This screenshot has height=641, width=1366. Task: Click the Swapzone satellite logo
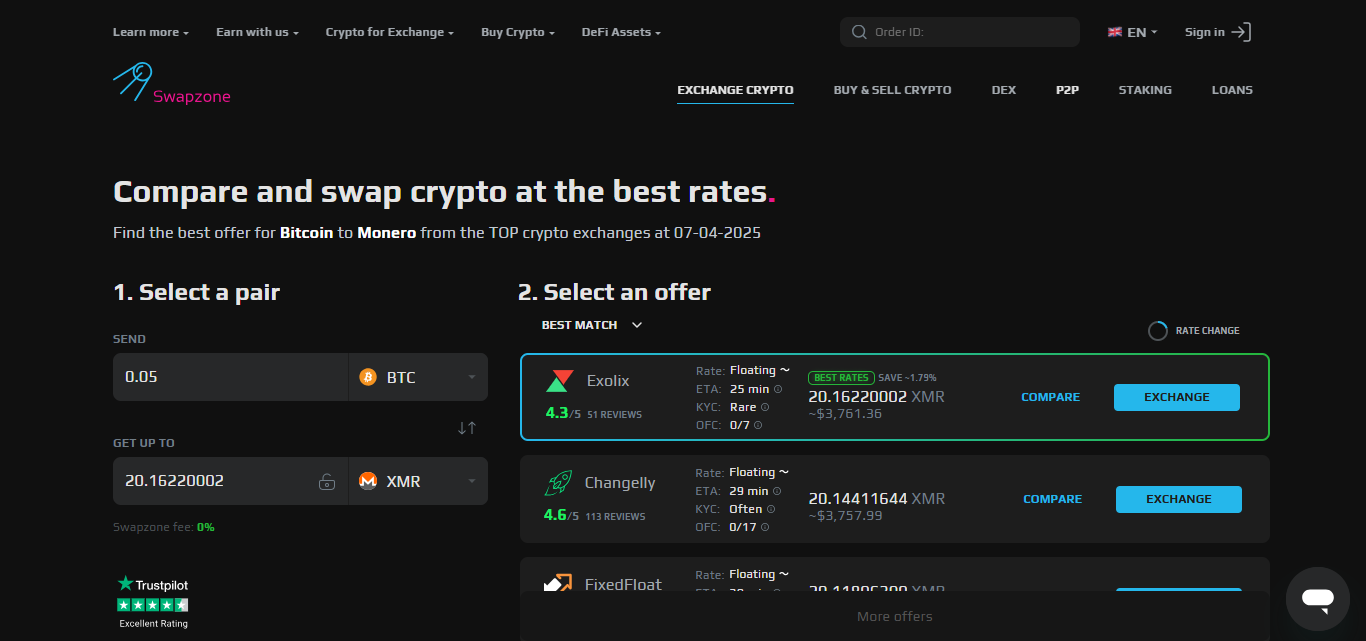(132, 81)
